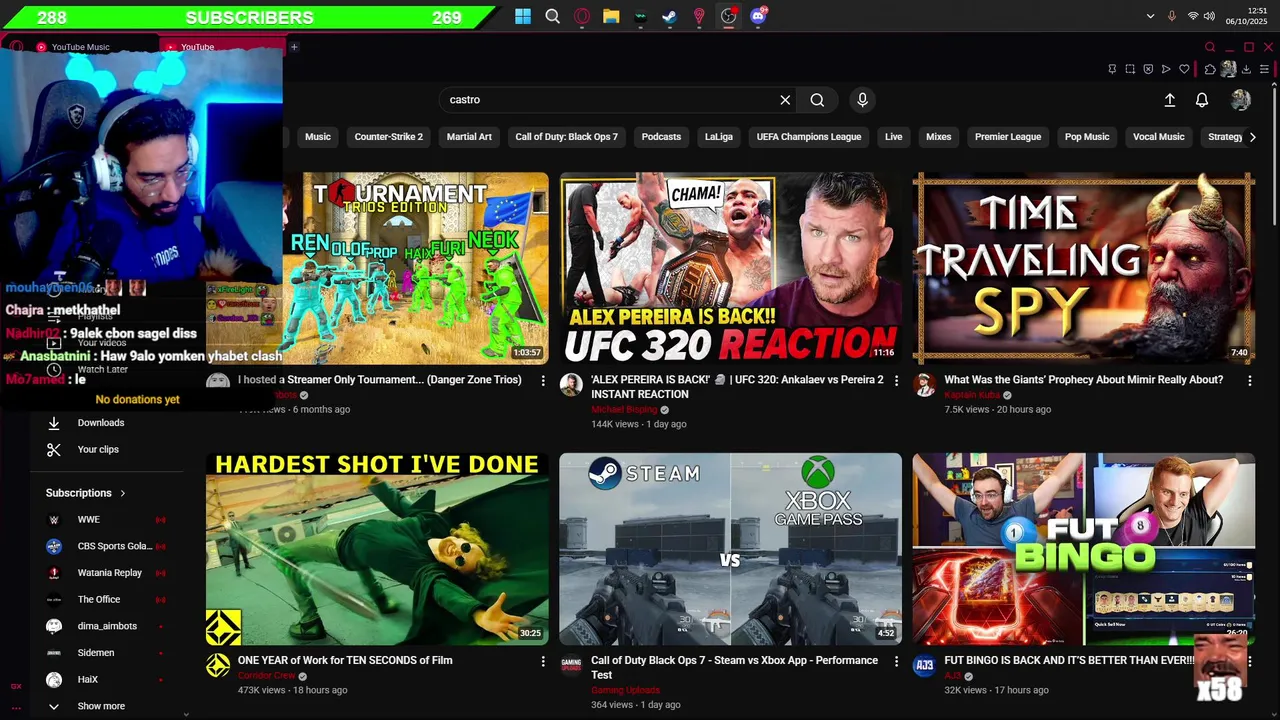The width and height of the screenshot is (1280, 720).
Task: Open the browser easy setup menu icon
Action: [x=1265, y=69]
